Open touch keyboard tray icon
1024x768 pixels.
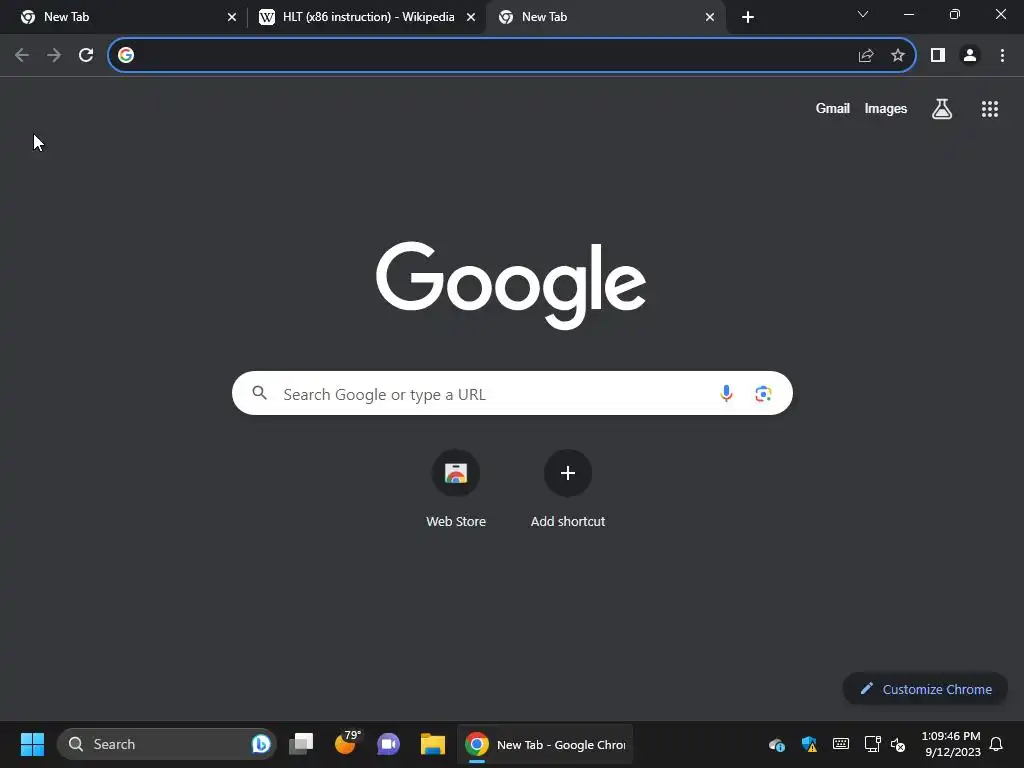(x=841, y=744)
